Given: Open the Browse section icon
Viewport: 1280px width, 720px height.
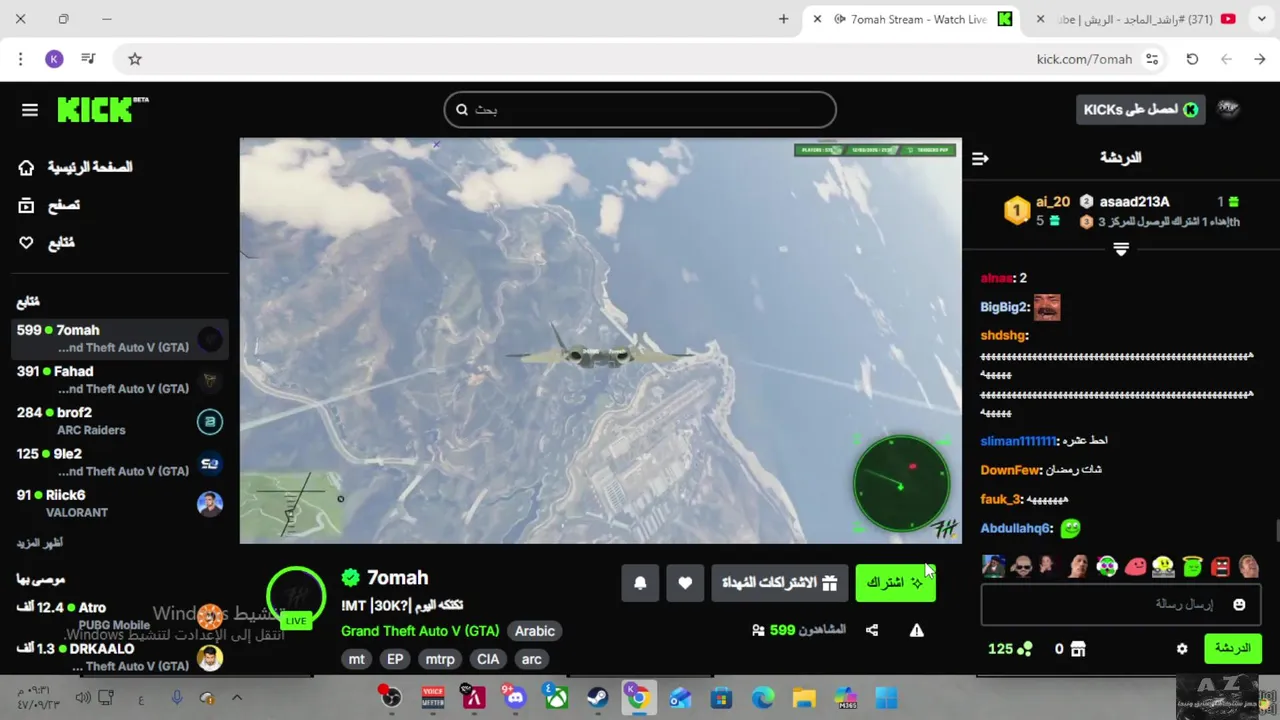Looking at the screenshot, I should coord(26,205).
